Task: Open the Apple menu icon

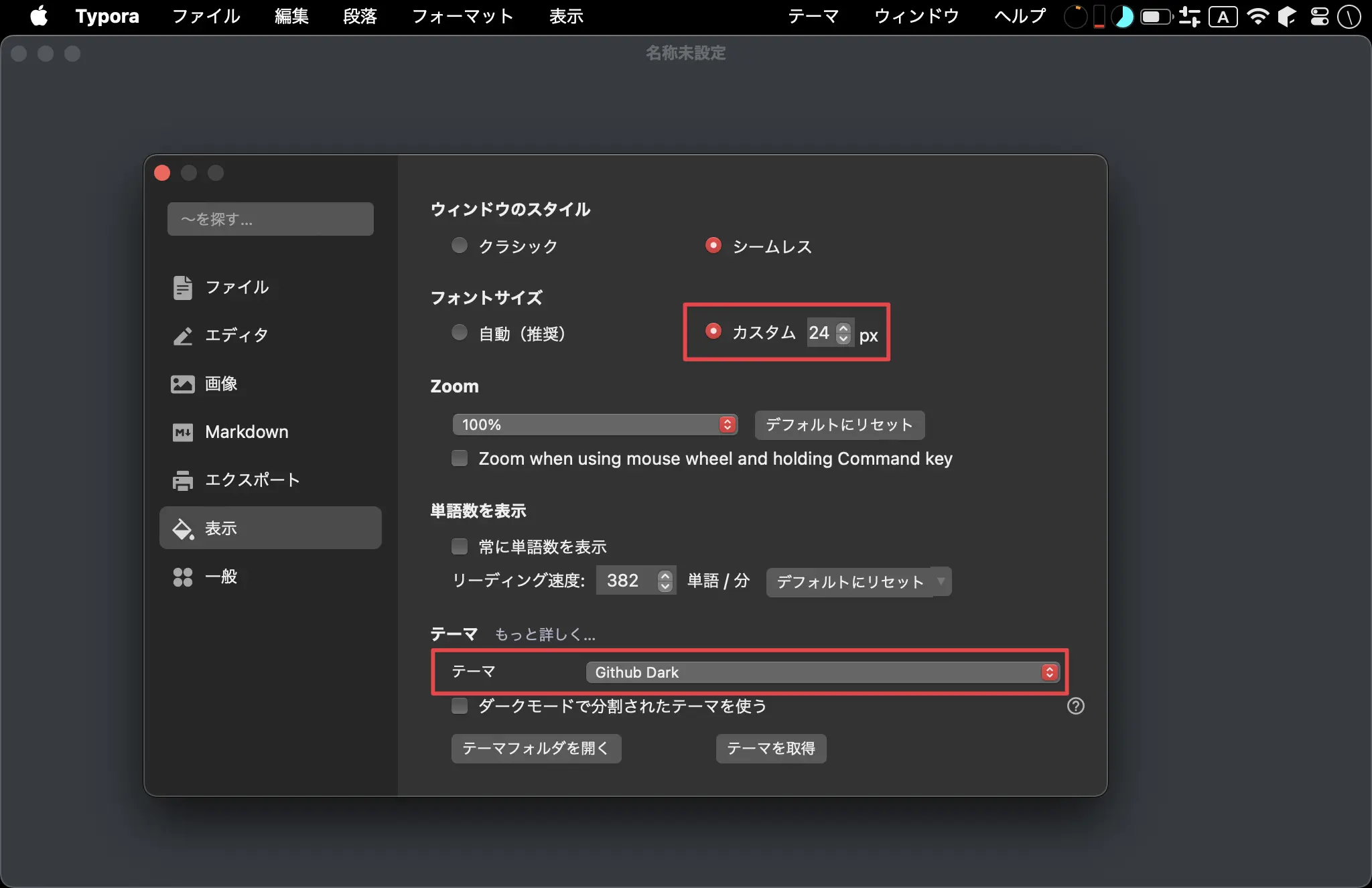Action: [x=39, y=15]
